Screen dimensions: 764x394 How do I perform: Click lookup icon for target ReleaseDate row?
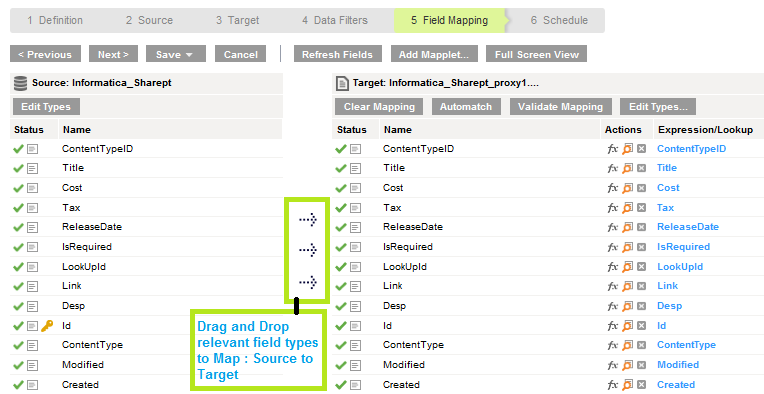[628, 227]
